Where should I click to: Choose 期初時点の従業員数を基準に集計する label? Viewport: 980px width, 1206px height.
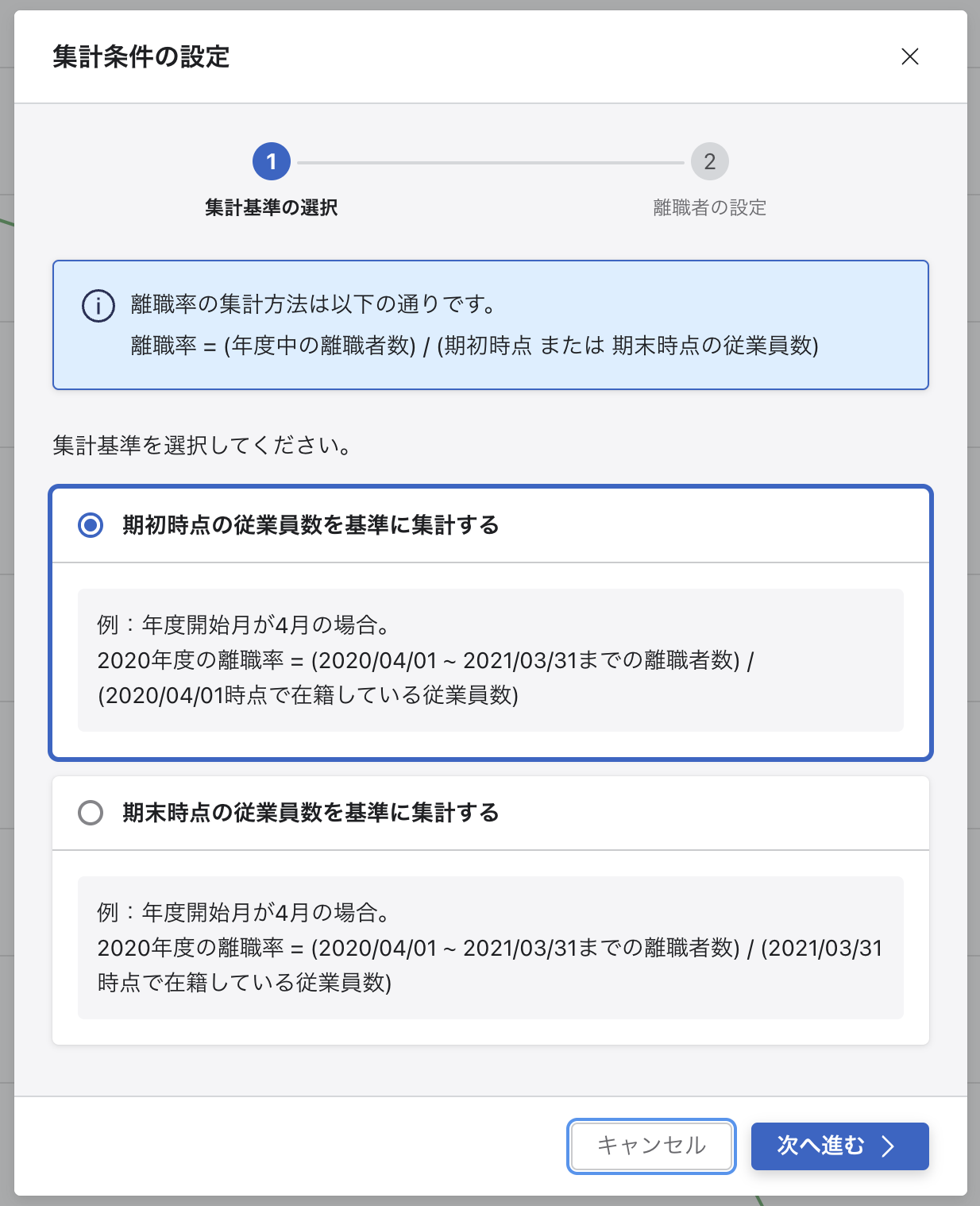click(311, 525)
